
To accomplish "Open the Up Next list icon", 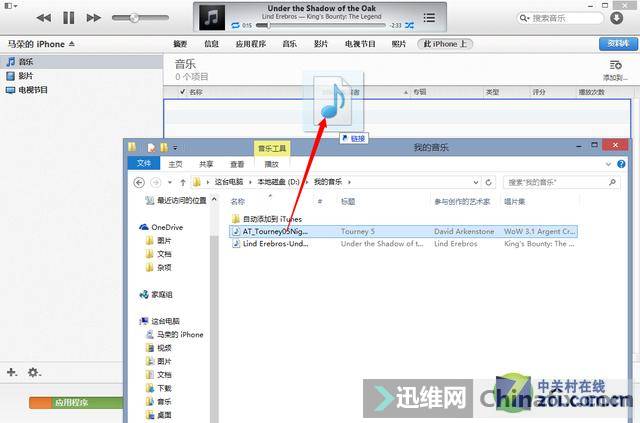I will (x=429, y=18).
